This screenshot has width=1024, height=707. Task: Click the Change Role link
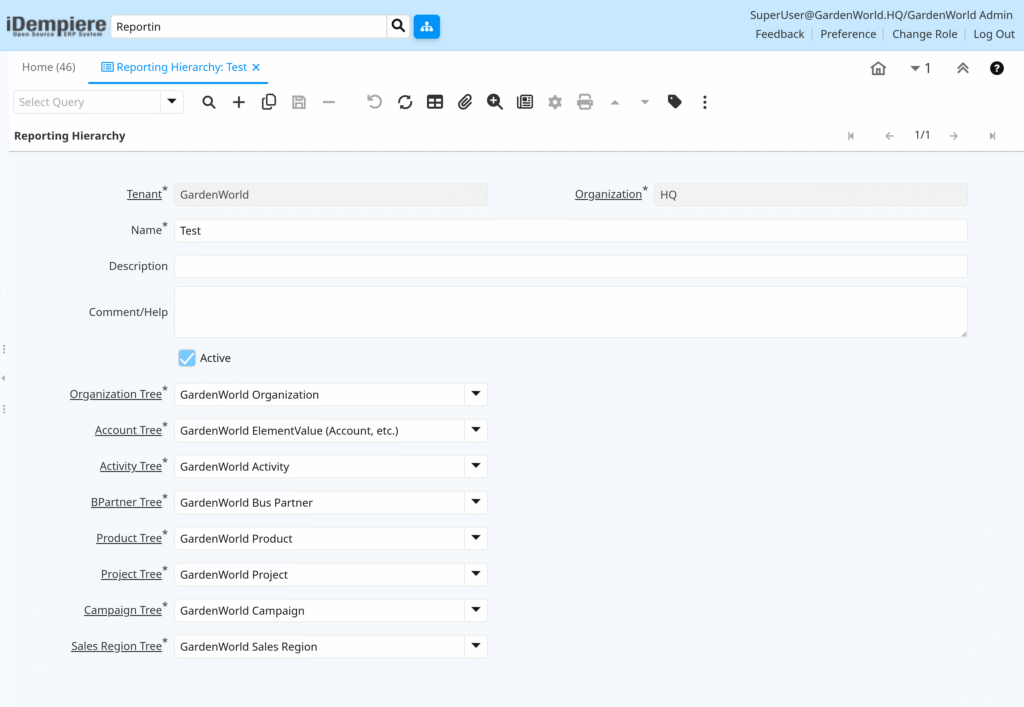coord(924,34)
